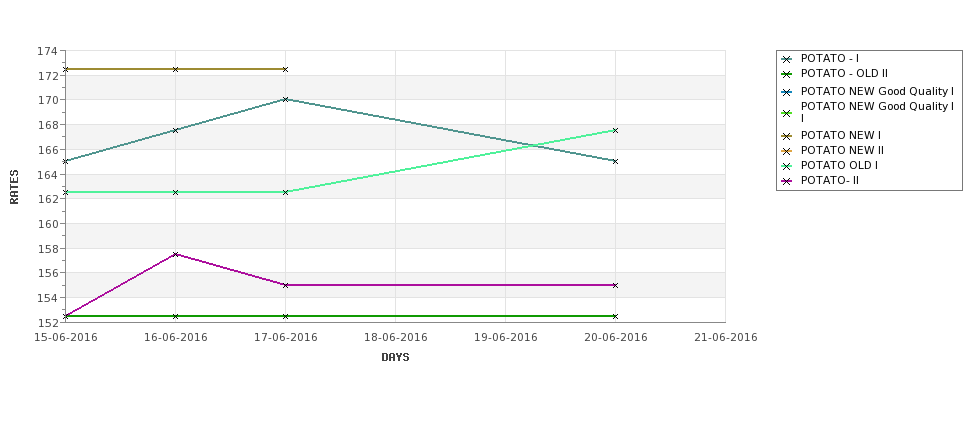Click the POTATO NEW Good Quality I marker

(787, 92)
